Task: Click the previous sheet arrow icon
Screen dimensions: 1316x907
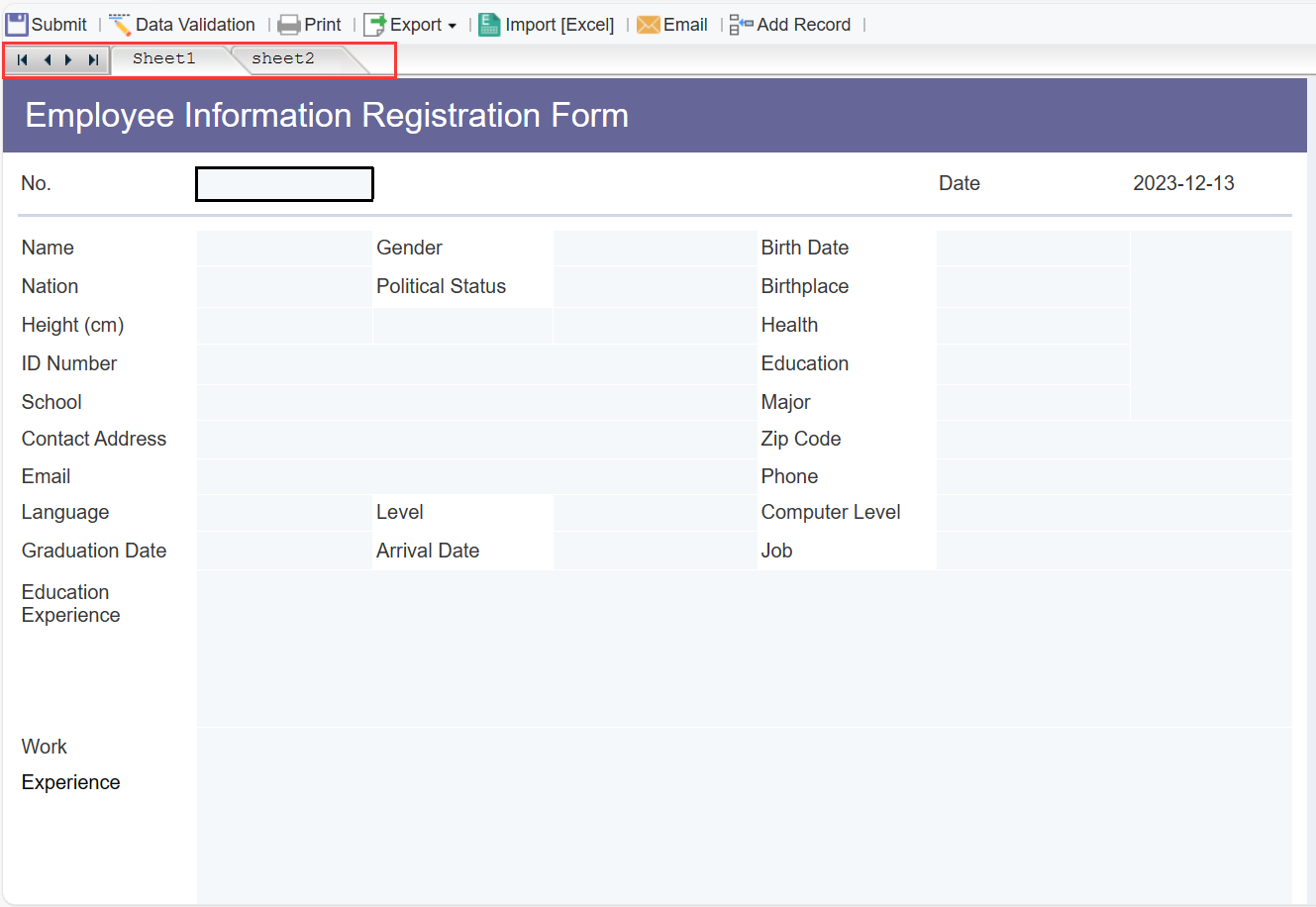Action: click(46, 59)
